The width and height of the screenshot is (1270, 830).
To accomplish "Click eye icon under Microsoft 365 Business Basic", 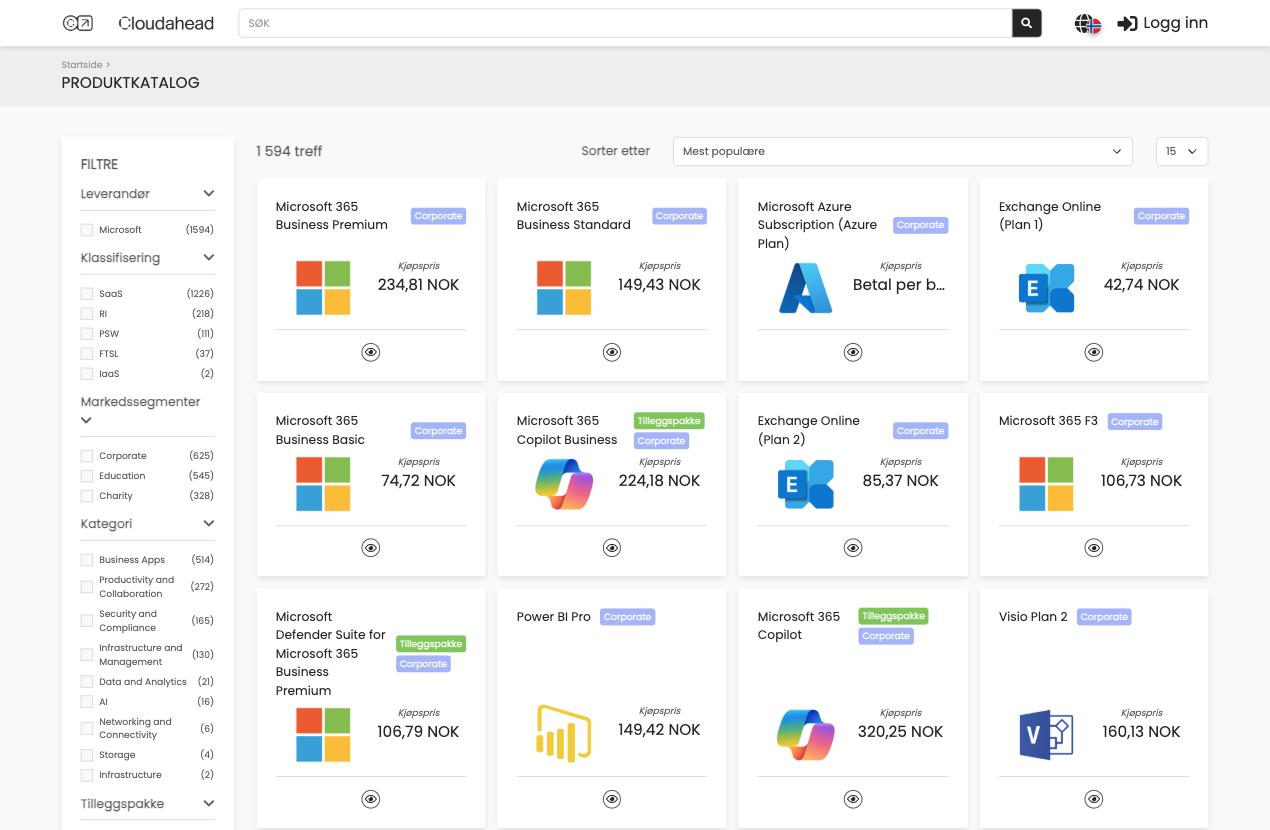I will [x=371, y=548].
